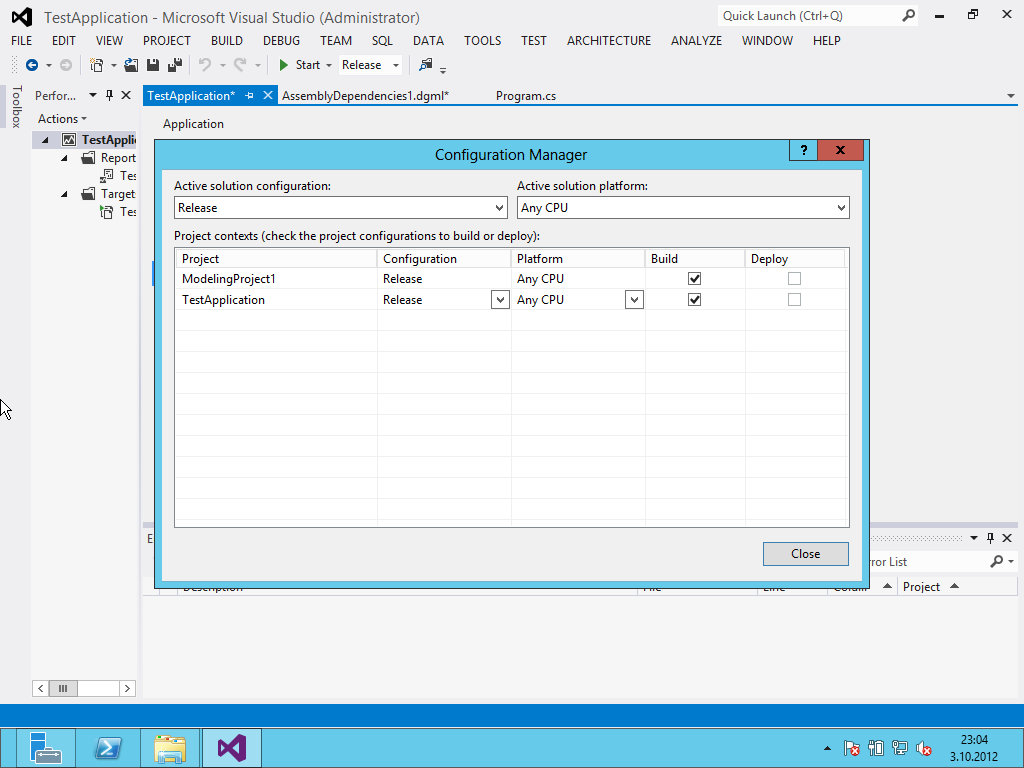
Task: Check Deploy for TestApplication
Action: click(794, 300)
